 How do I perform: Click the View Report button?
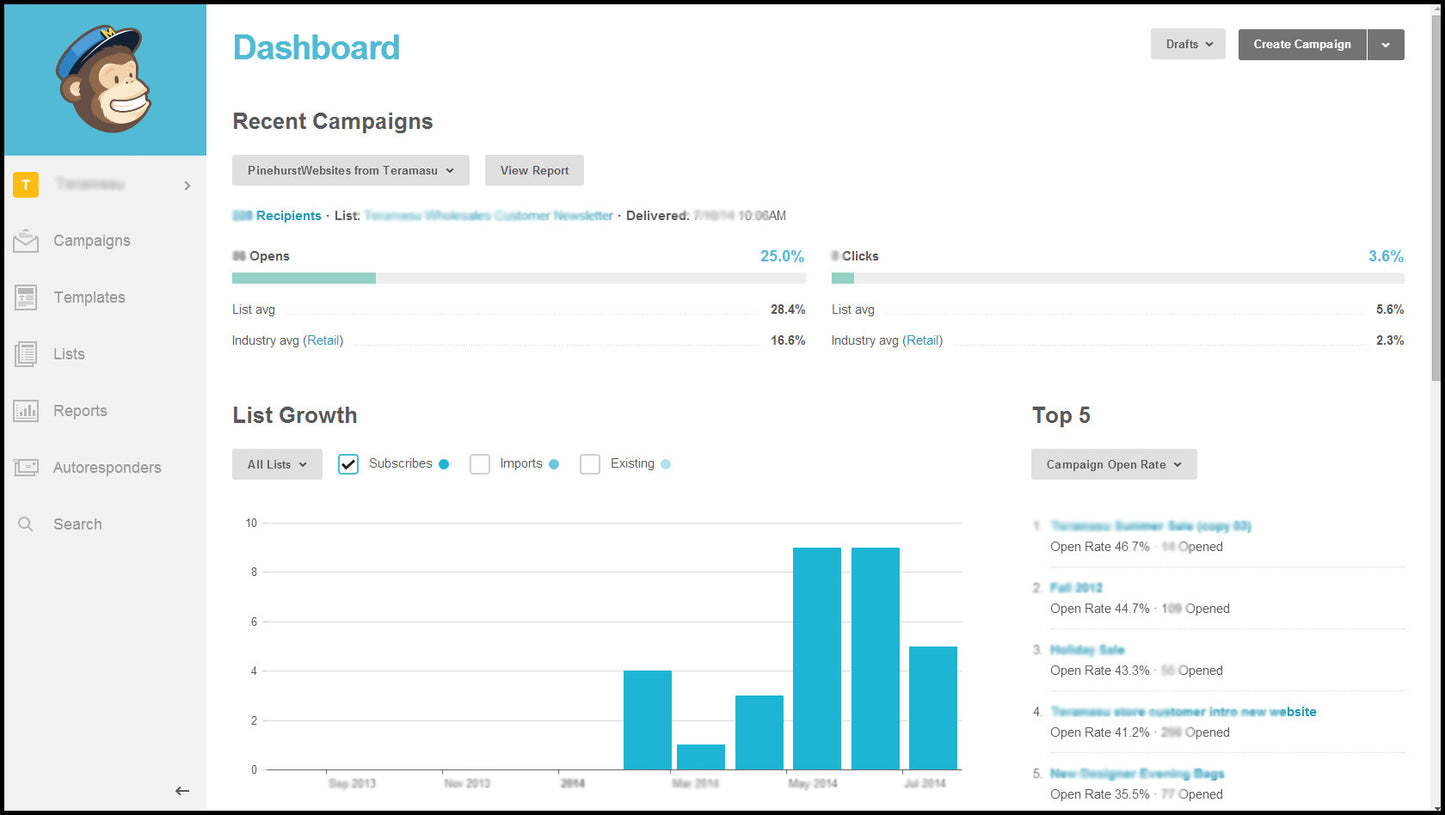[534, 170]
